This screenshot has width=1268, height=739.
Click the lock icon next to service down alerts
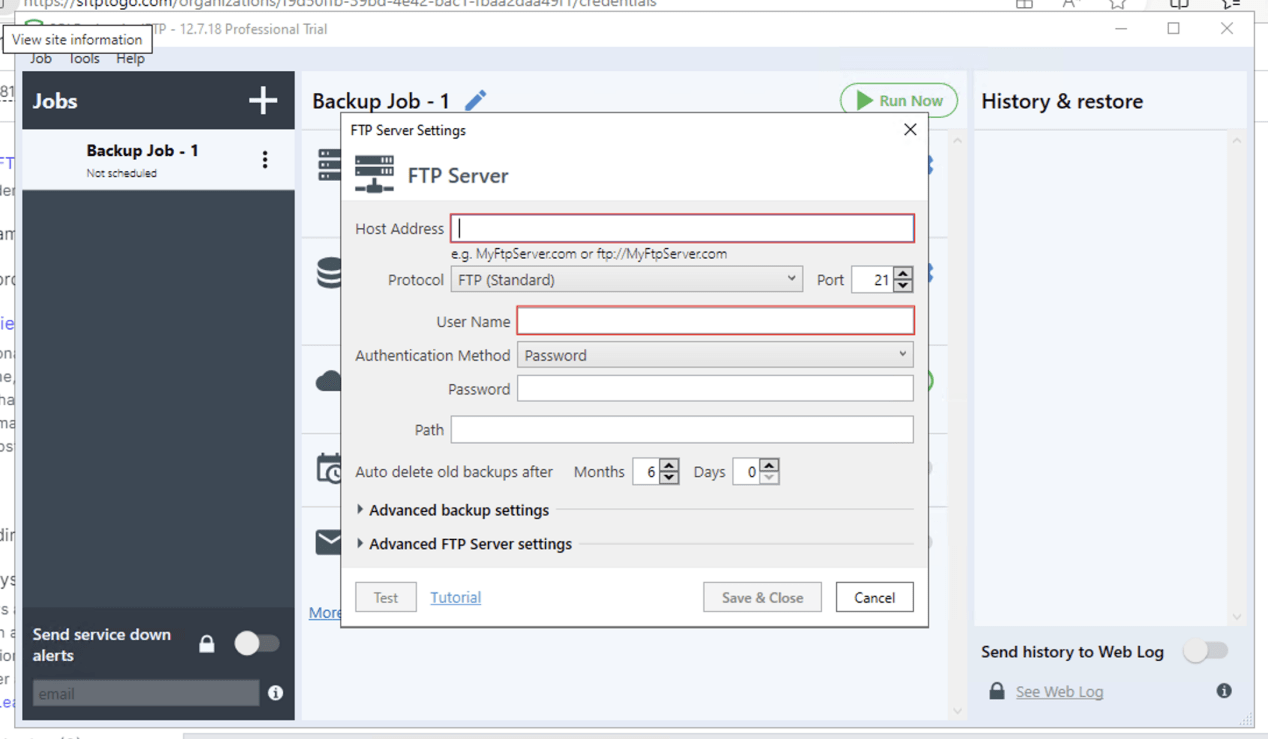[x=206, y=643]
